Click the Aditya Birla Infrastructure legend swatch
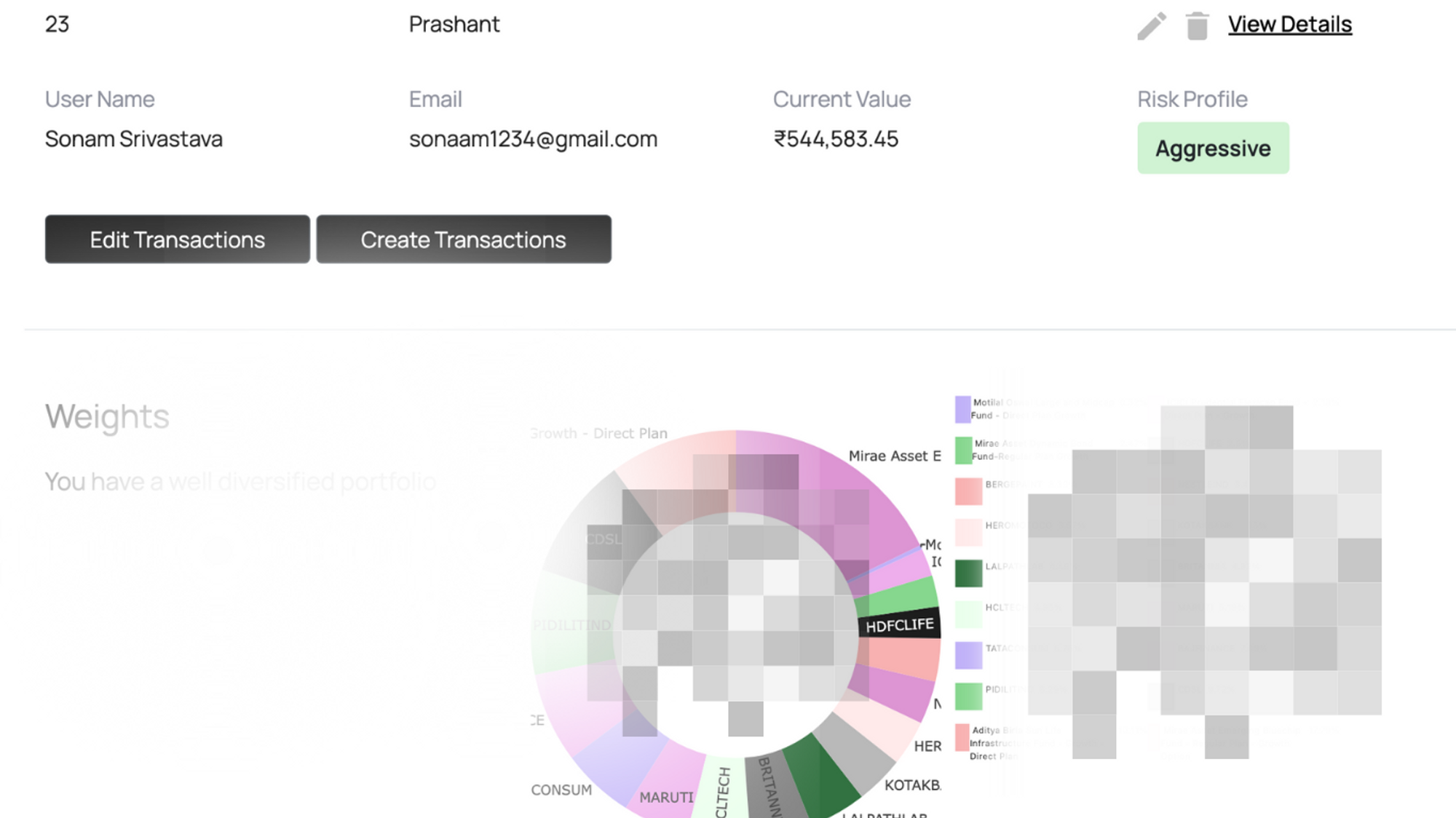This screenshot has height=818, width=1456. (x=962, y=737)
